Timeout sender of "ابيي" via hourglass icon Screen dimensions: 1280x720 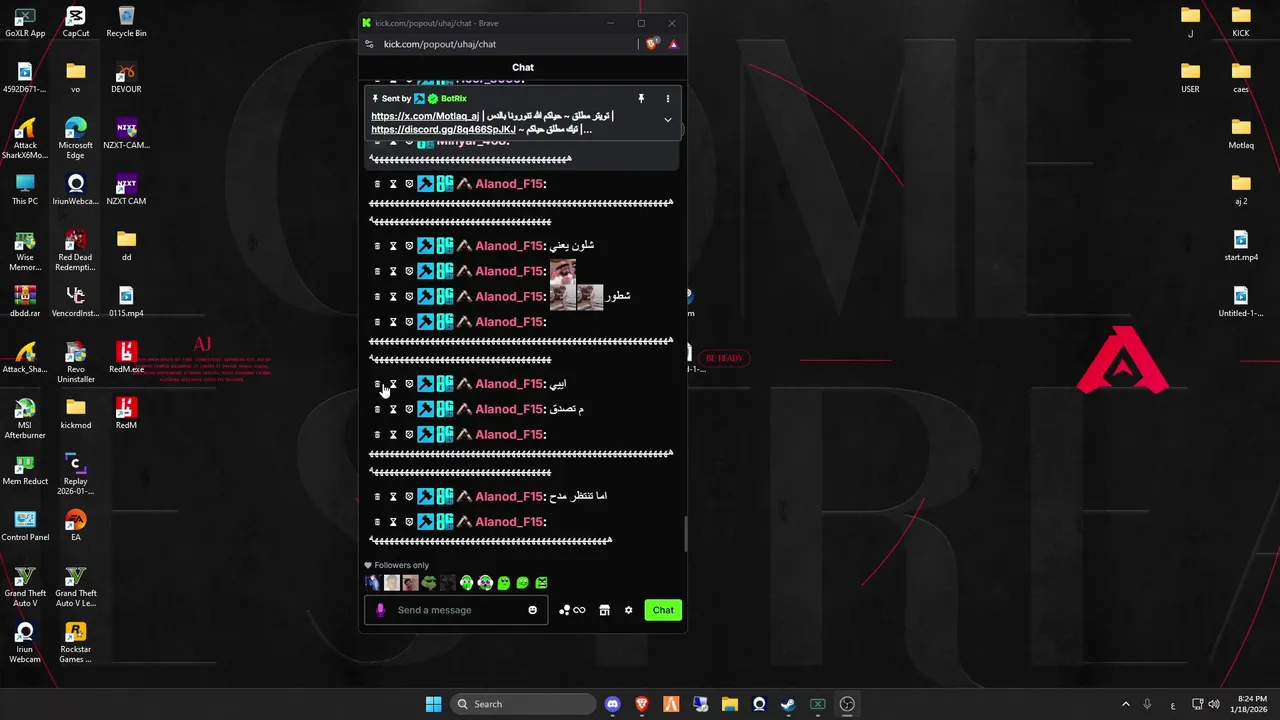(x=393, y=384)
